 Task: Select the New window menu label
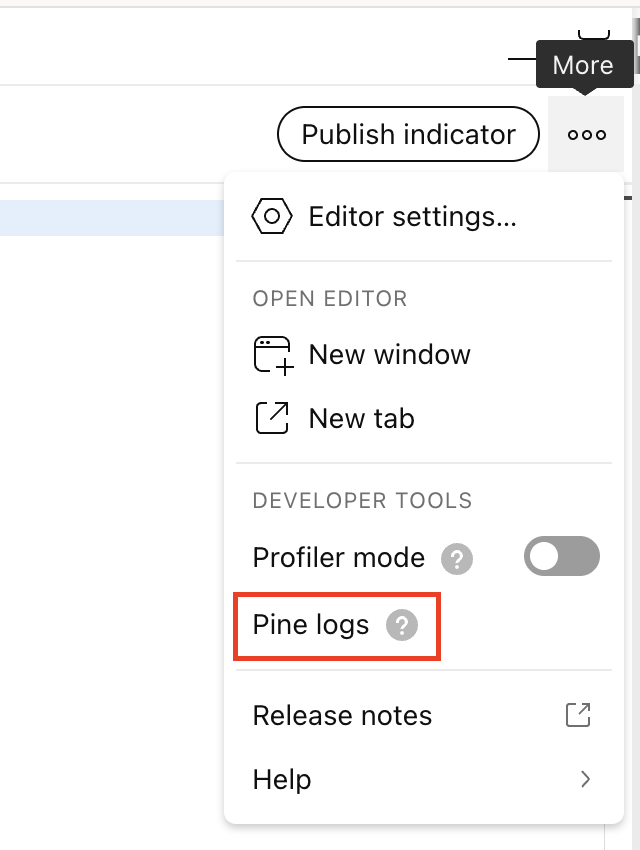coord(389,355)
